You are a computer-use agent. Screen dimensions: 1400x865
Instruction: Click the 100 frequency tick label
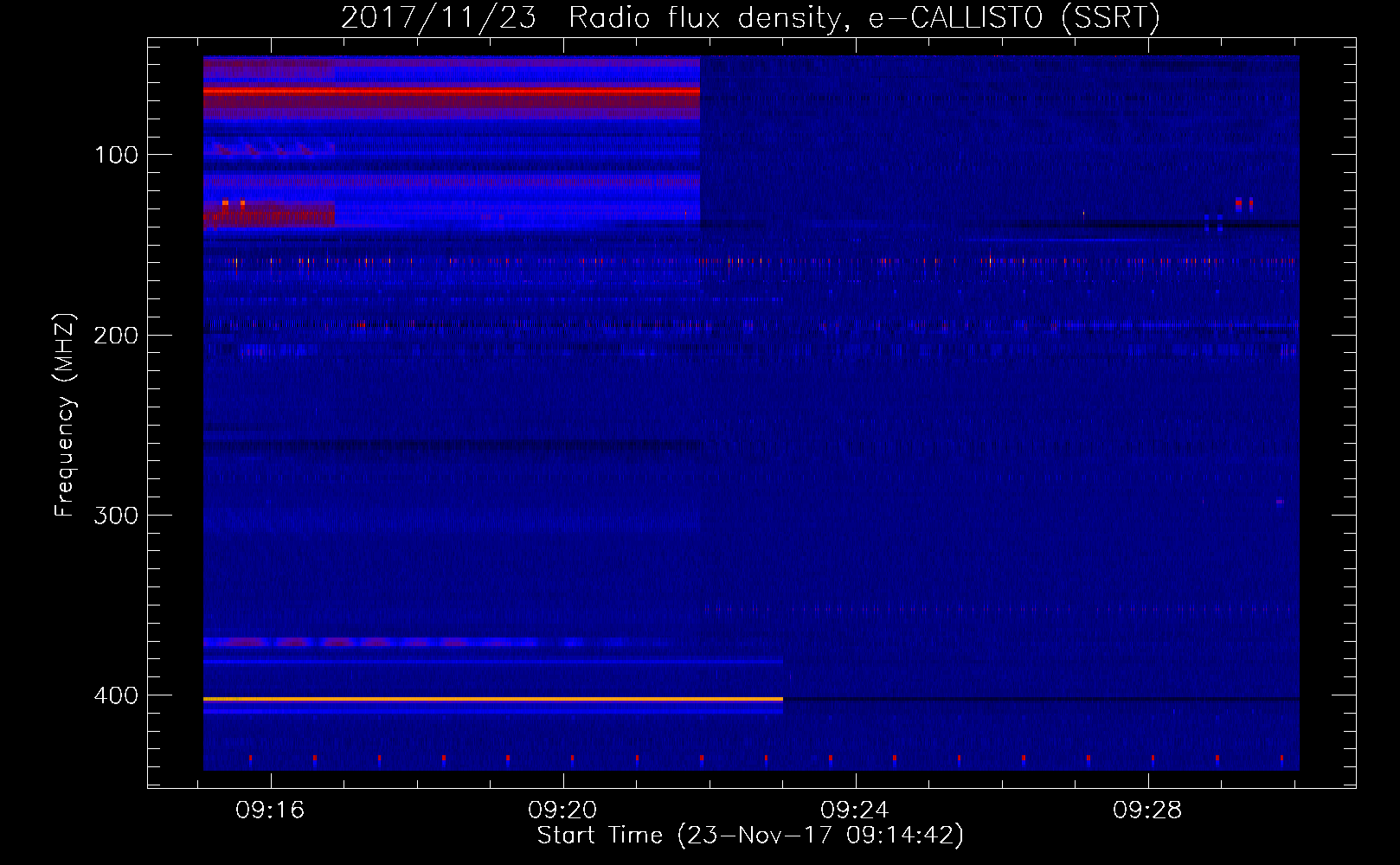pos(116,155)
